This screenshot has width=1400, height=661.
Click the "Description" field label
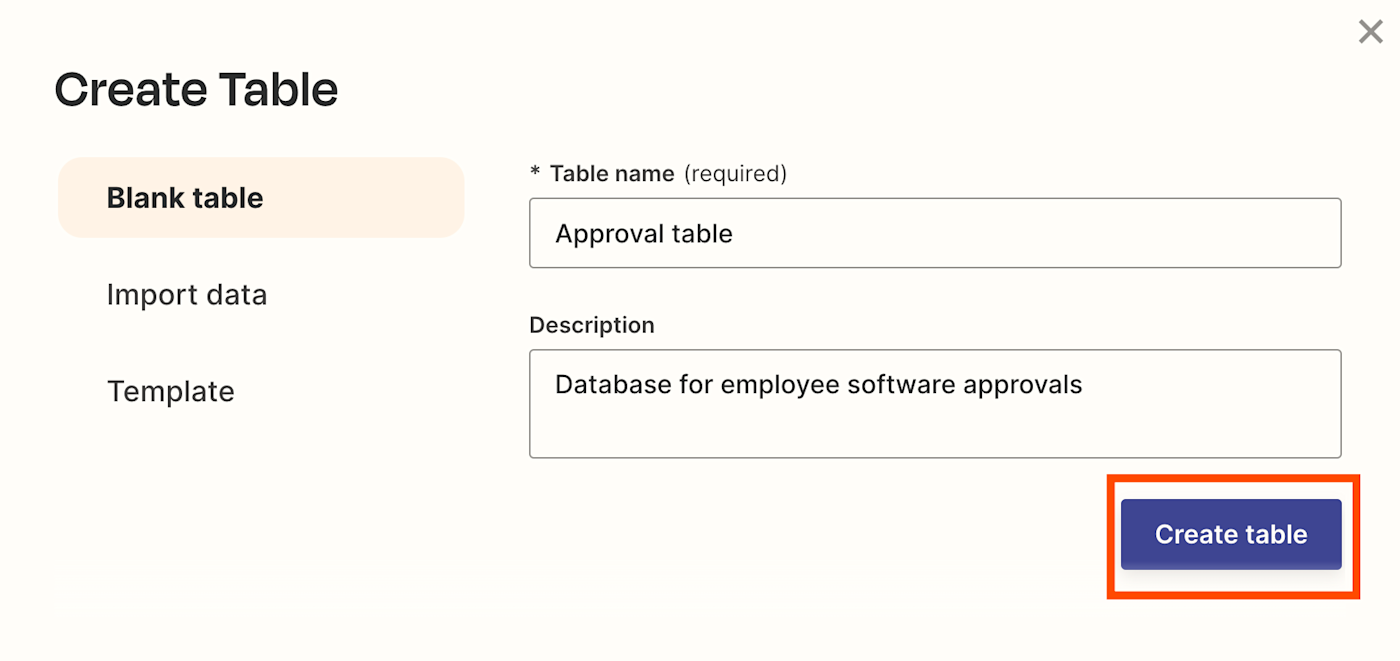pyautogui.click(x=592, y=325)
